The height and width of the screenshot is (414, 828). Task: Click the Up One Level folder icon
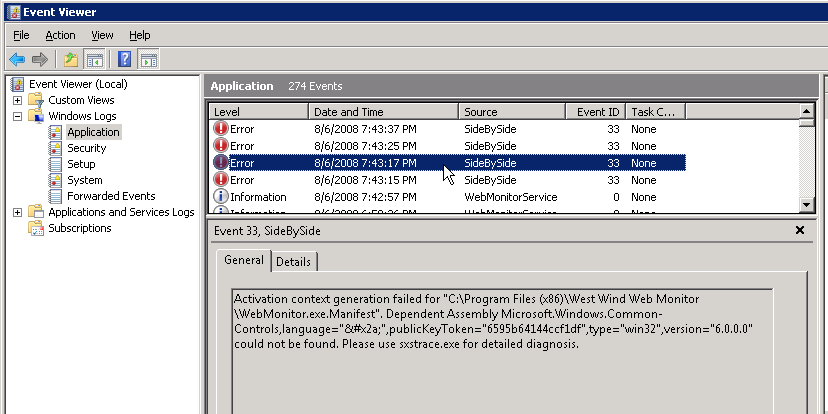click(71, 59)
